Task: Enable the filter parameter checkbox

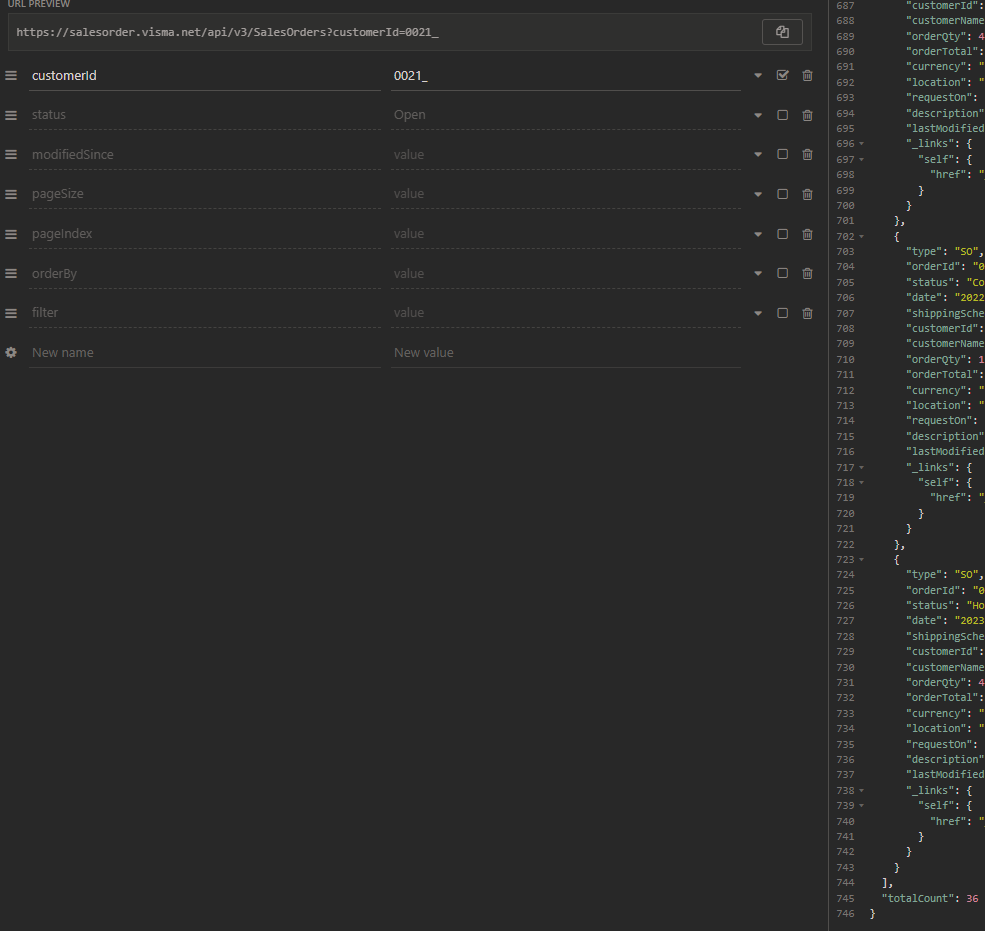Action: tap(782, 313)
